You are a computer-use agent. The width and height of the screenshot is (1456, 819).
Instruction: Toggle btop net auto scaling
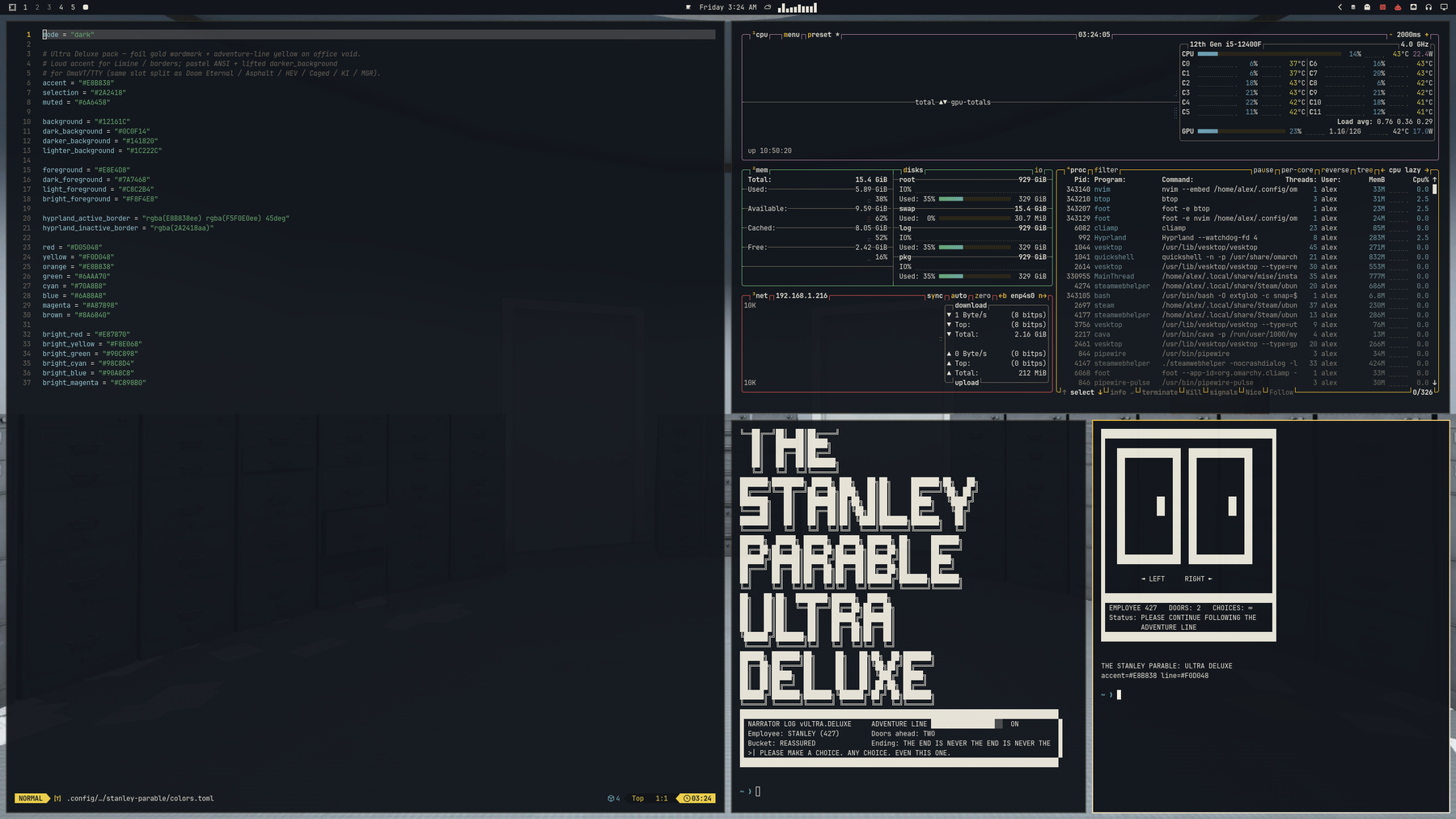pyautogui.click(x=959, y=296)
